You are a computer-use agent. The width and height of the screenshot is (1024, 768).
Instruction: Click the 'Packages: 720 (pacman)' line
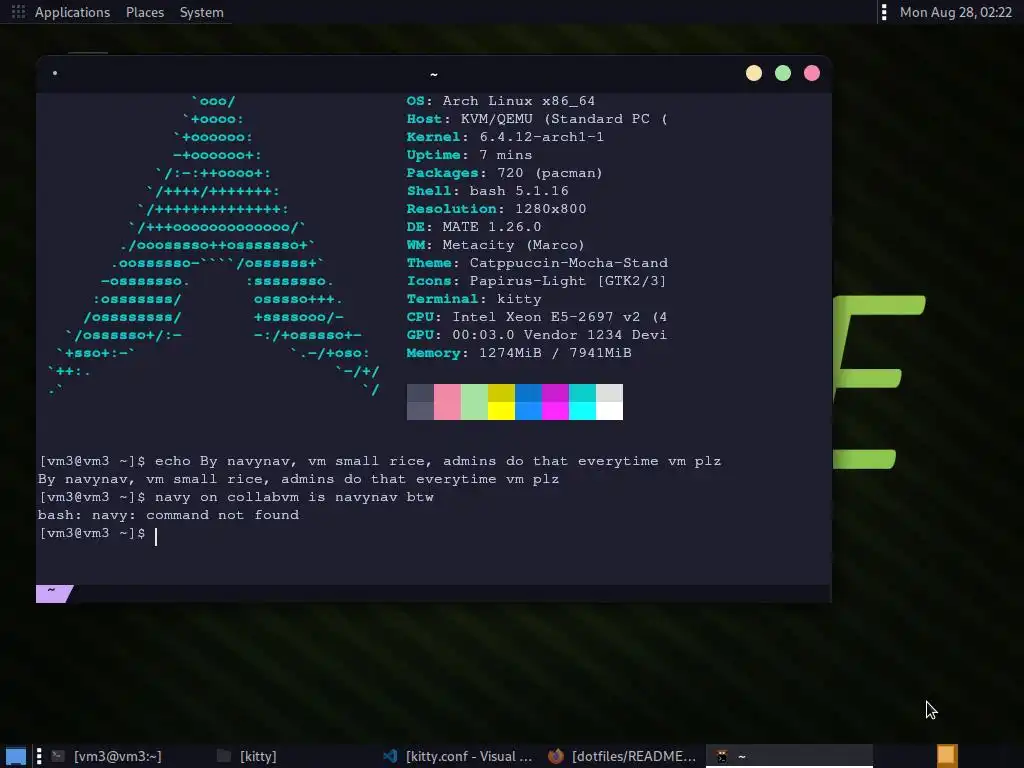(x=504, y=173)
